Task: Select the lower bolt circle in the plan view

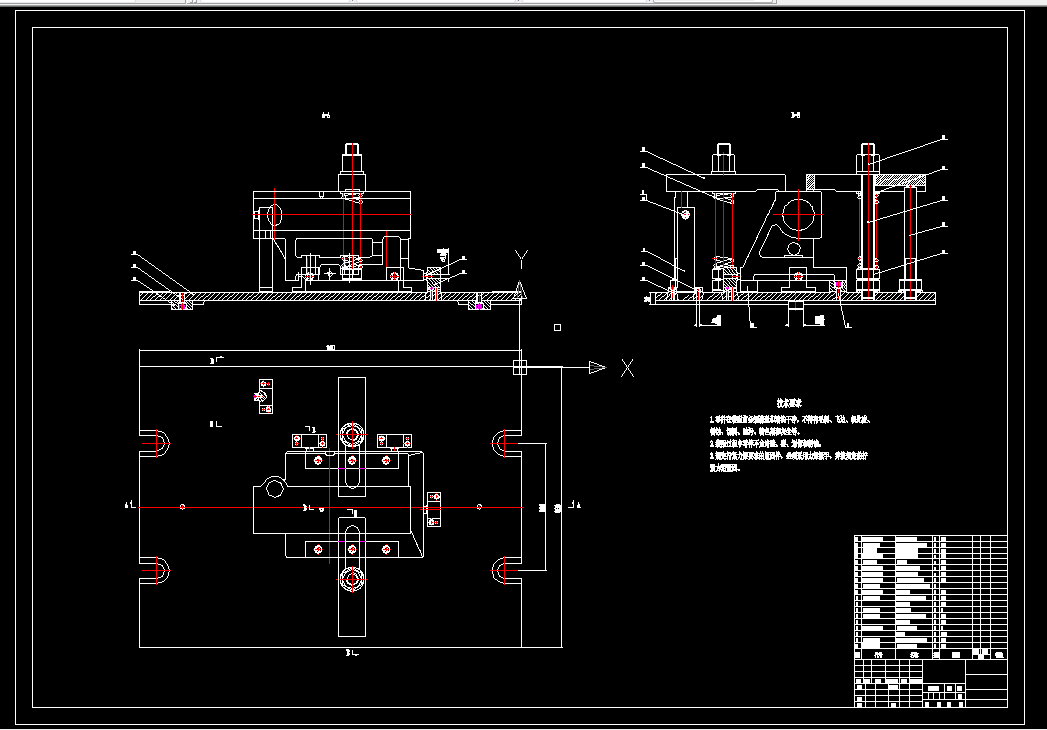Action: pyautogui.click(x=352, y=579)
